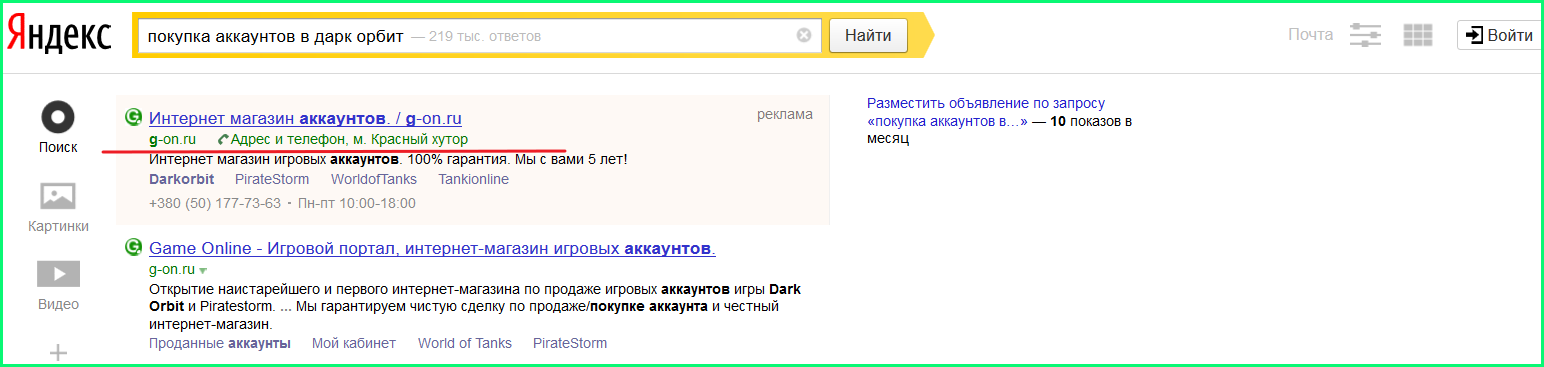Click the Найти search button
Image resolution: width=1544 pixels, height=367 pixels.
tap(868, 35)
